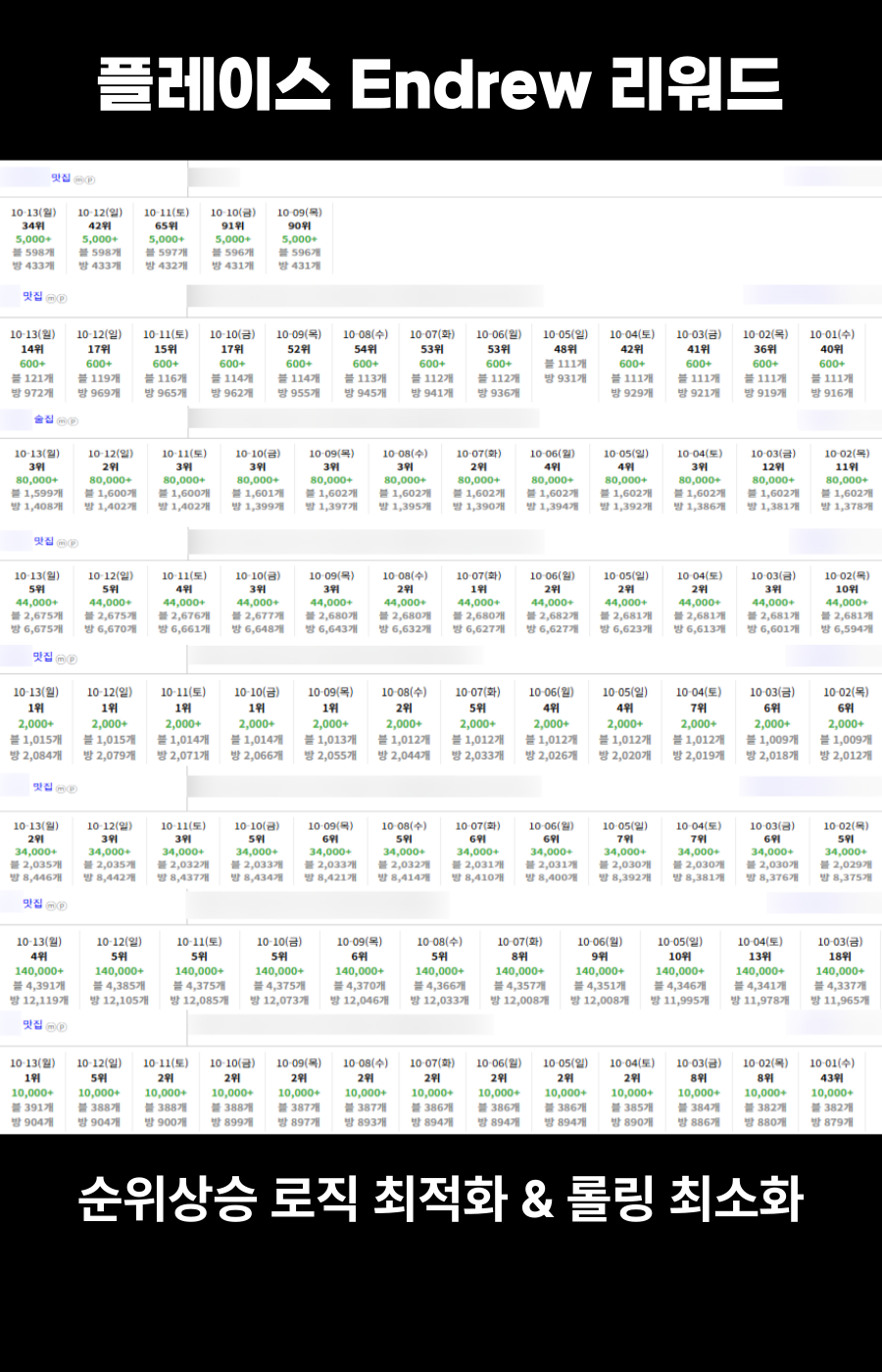Viewport: 882px width, 1372px height.
Task: Open the 맛집 link above the 5,000+ table
Action: pyautogui.click(x=61, y=178)
